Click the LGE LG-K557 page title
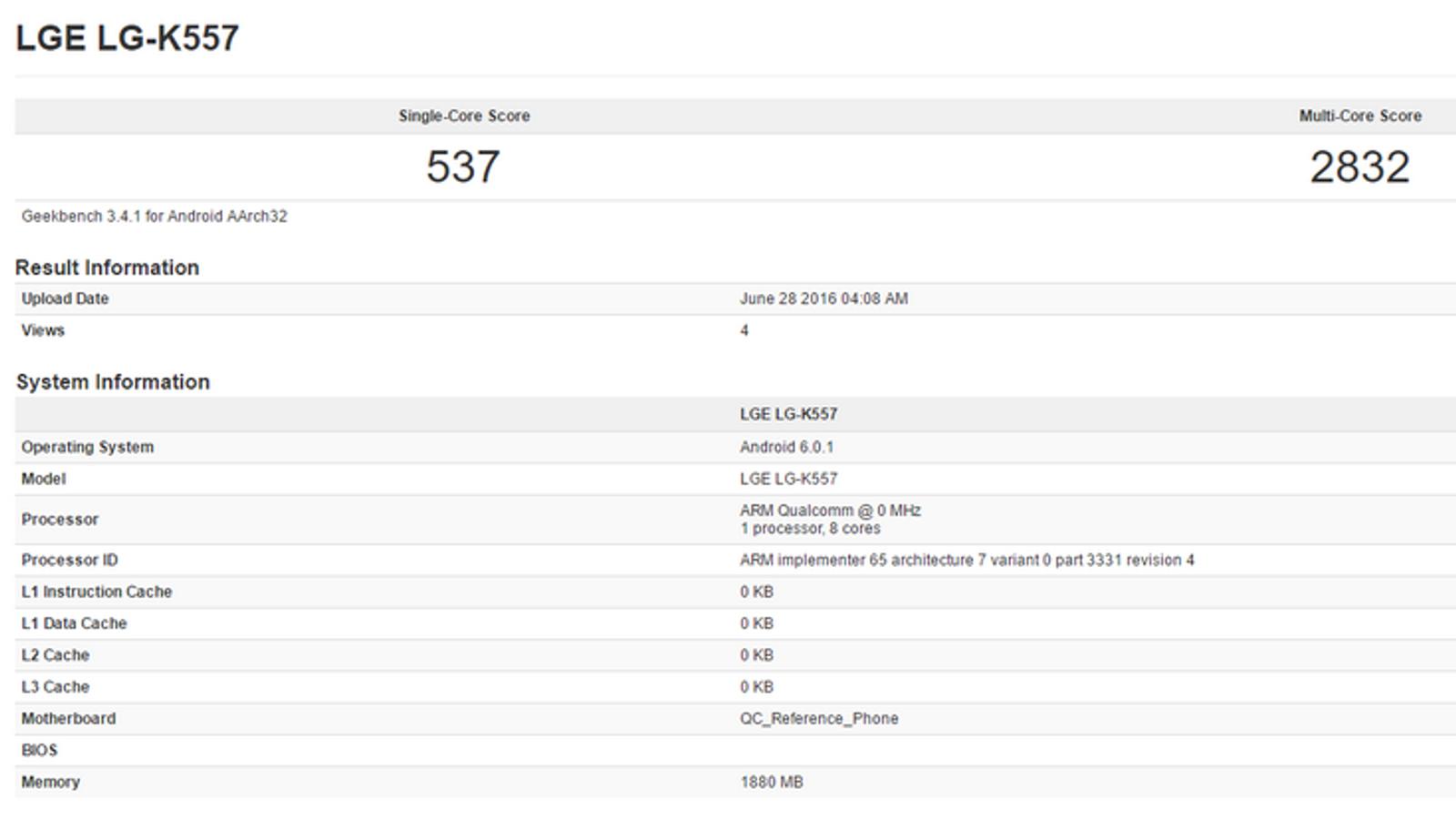The width and height of the screenshot is (1456, 819). pyautogui.click(x=127, y=38)
